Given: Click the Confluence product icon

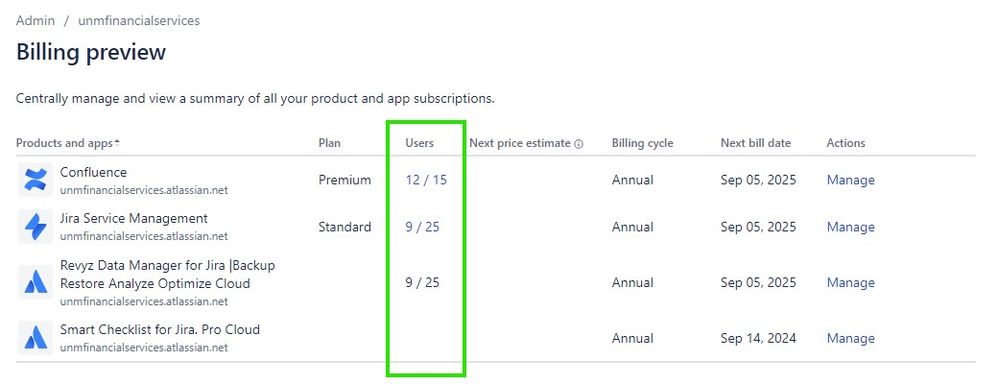Looking at the screenshot, I should click(35, 180).
